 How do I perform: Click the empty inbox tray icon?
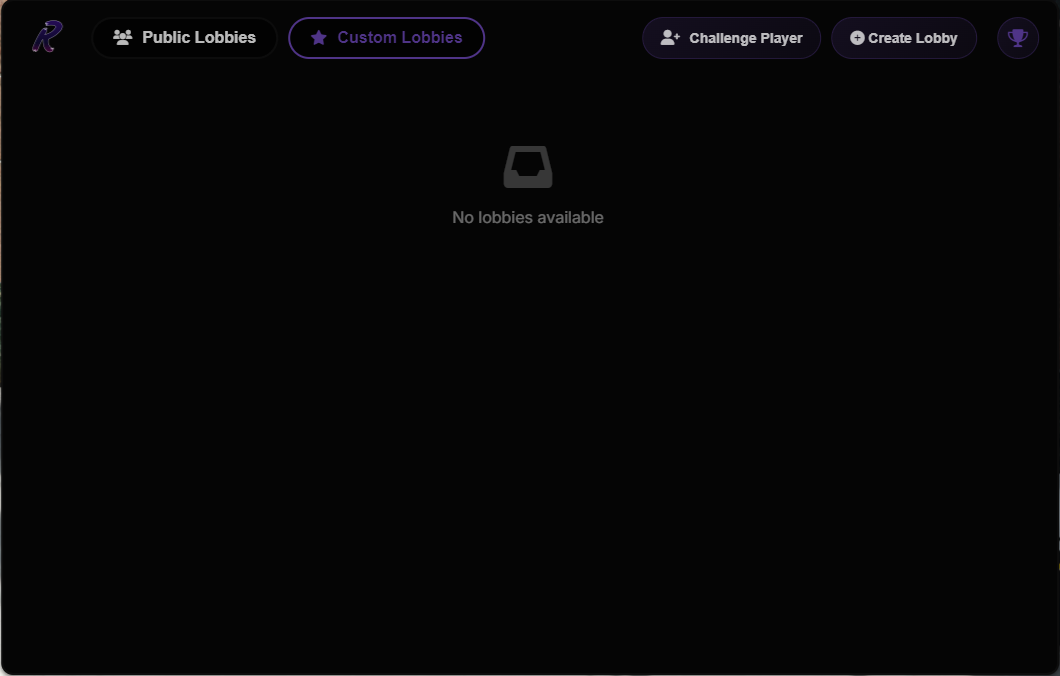click(528, 167)
